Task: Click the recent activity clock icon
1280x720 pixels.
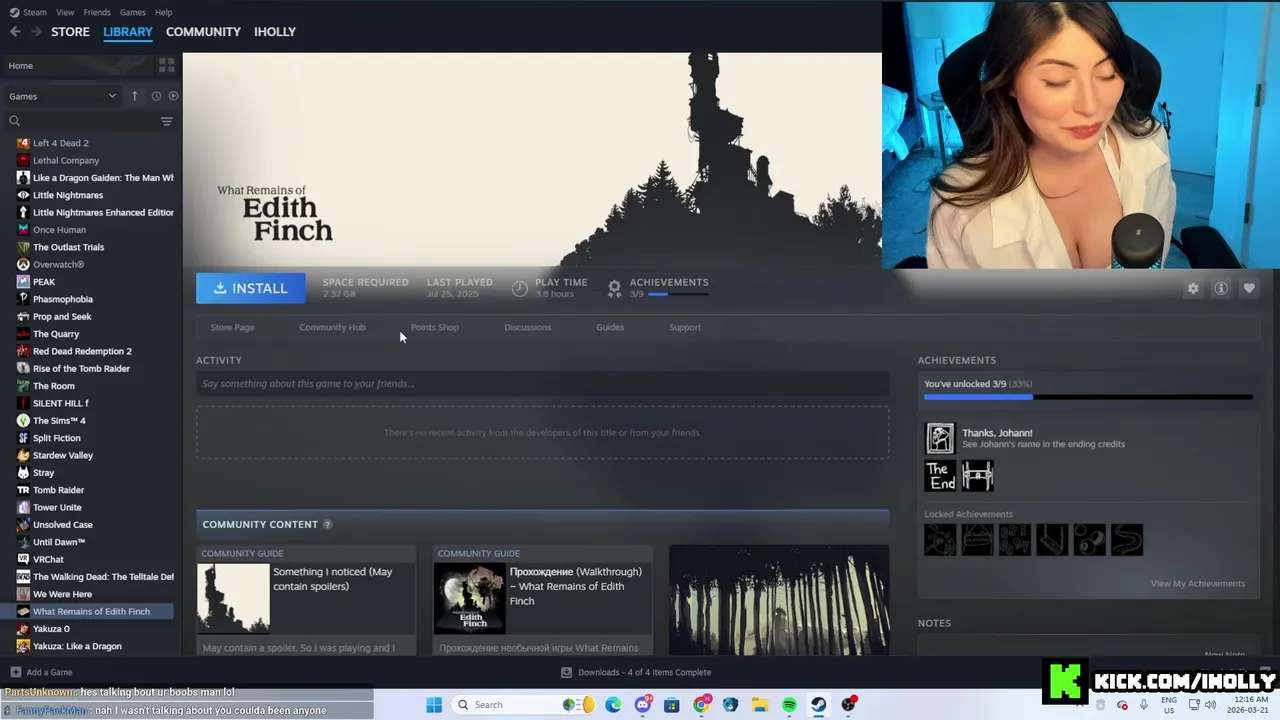Action: pyautogui.click(x=156, y=96)
